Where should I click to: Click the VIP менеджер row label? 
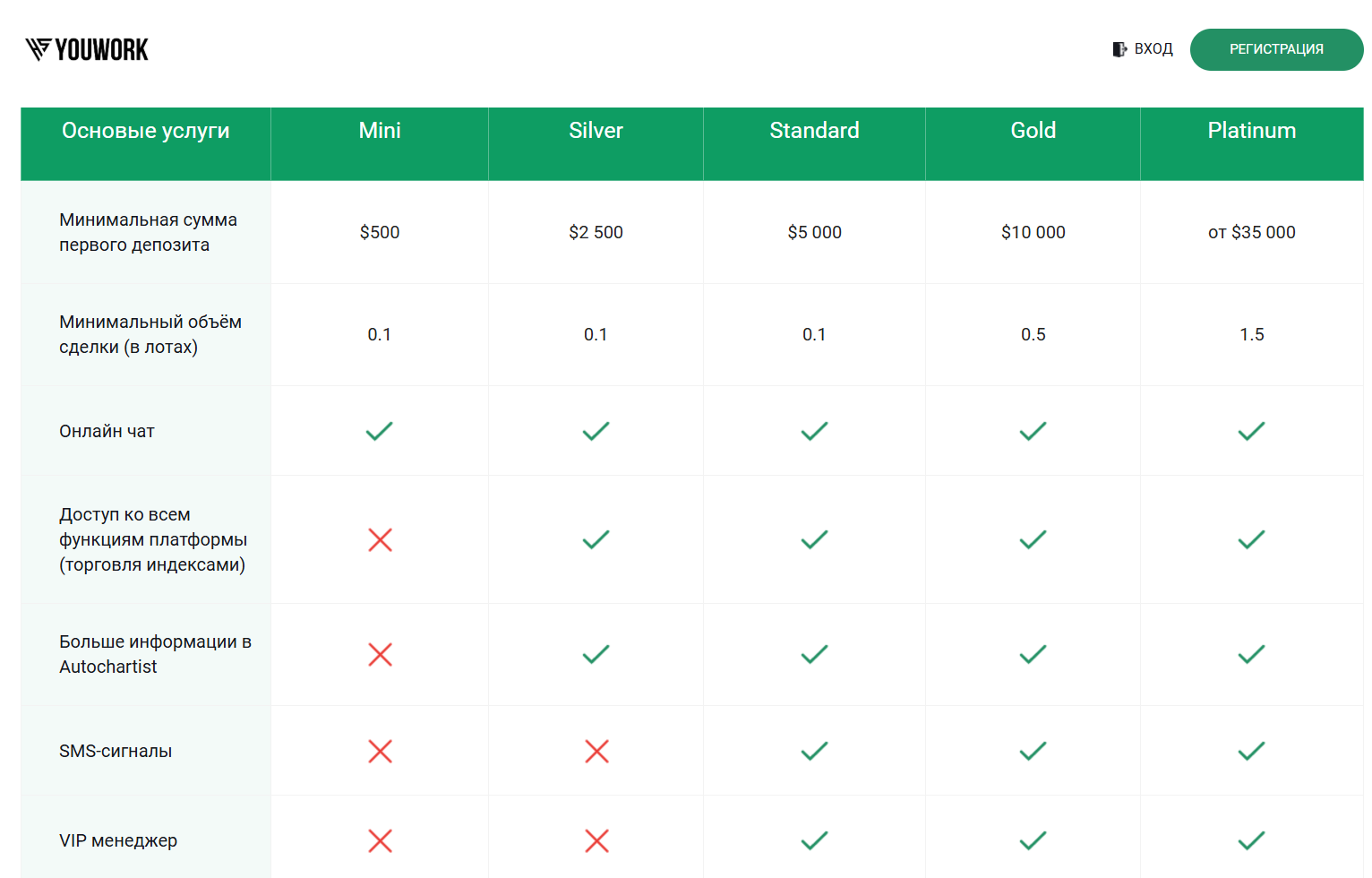(118, 840)
